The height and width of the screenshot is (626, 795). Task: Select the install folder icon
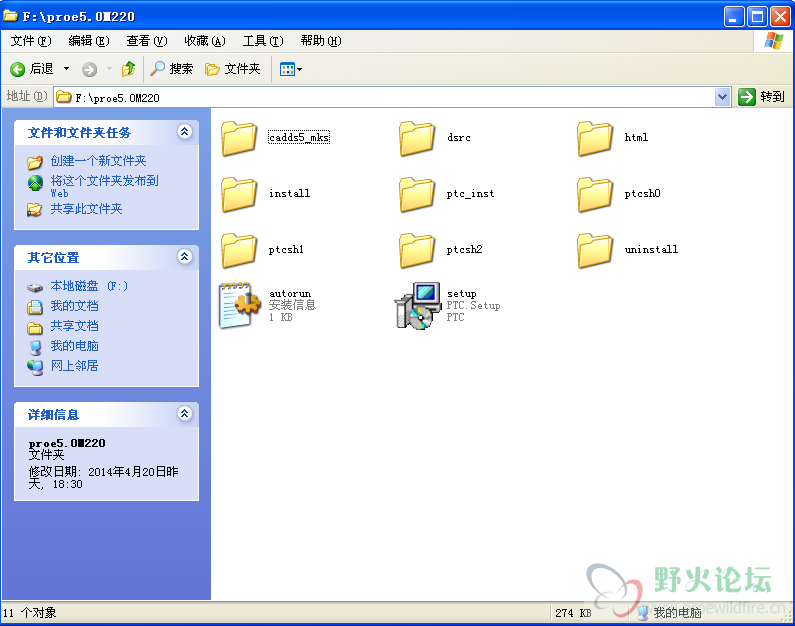(x=239, y=194)
